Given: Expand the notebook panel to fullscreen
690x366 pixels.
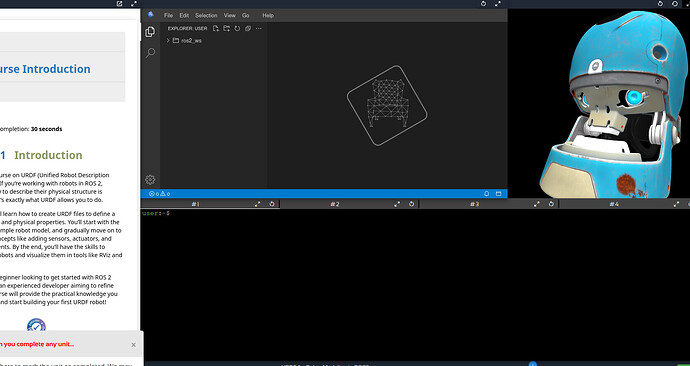Looking at the screenshot, I should click(x=134, y=4).
